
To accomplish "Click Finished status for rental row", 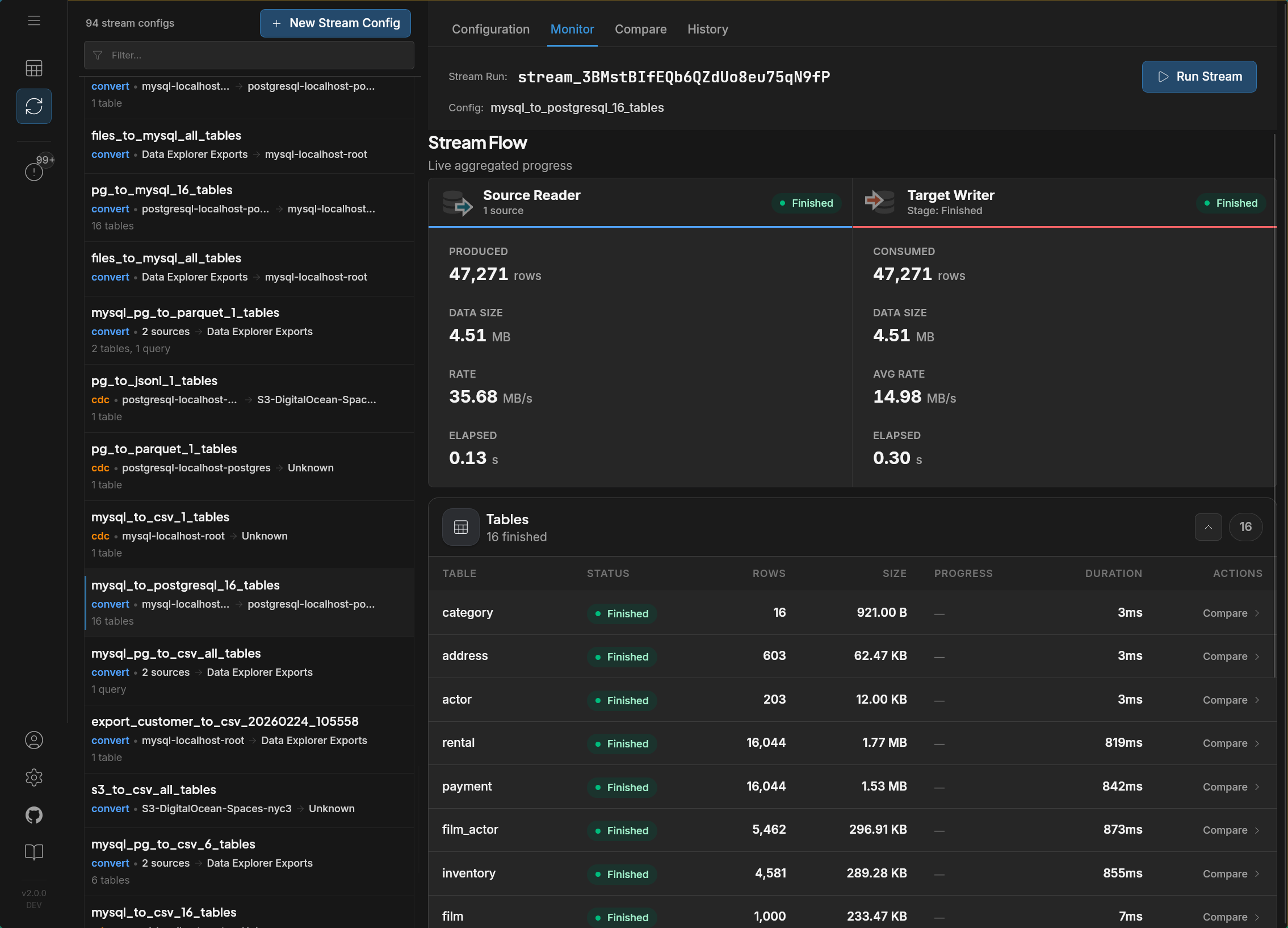I will 622,743.
